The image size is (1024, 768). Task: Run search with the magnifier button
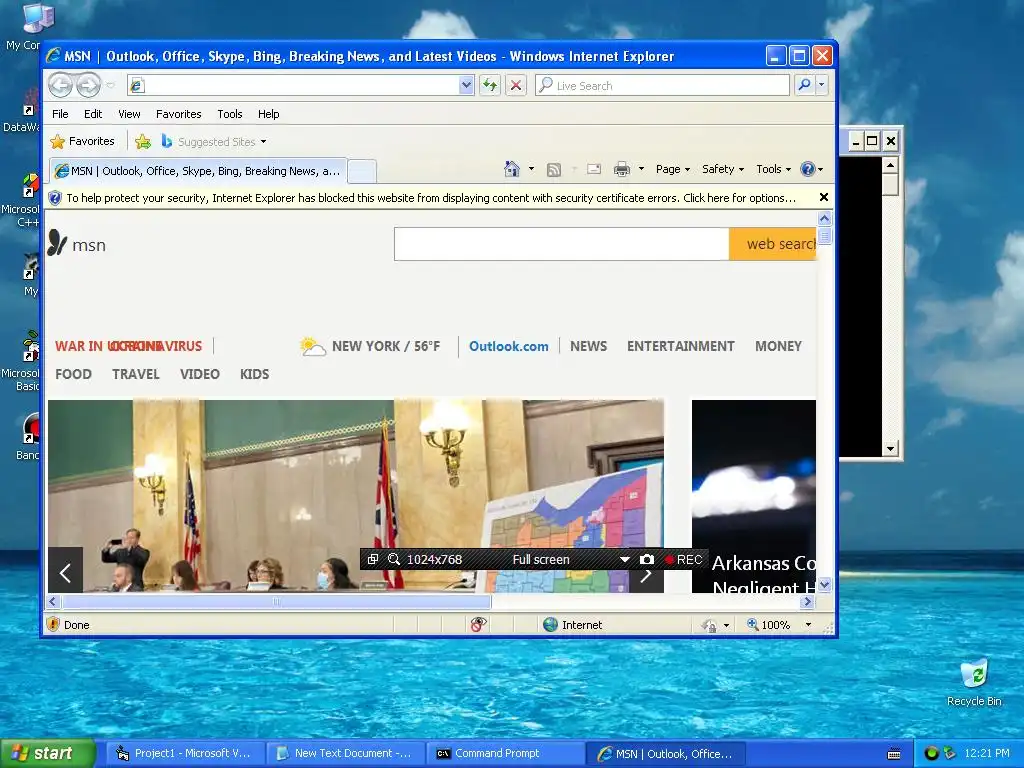click(805, 85)
